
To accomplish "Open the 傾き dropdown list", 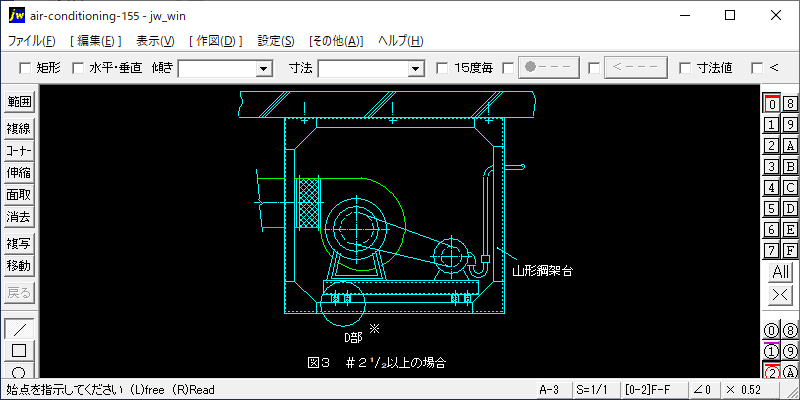I will [264, 68].
